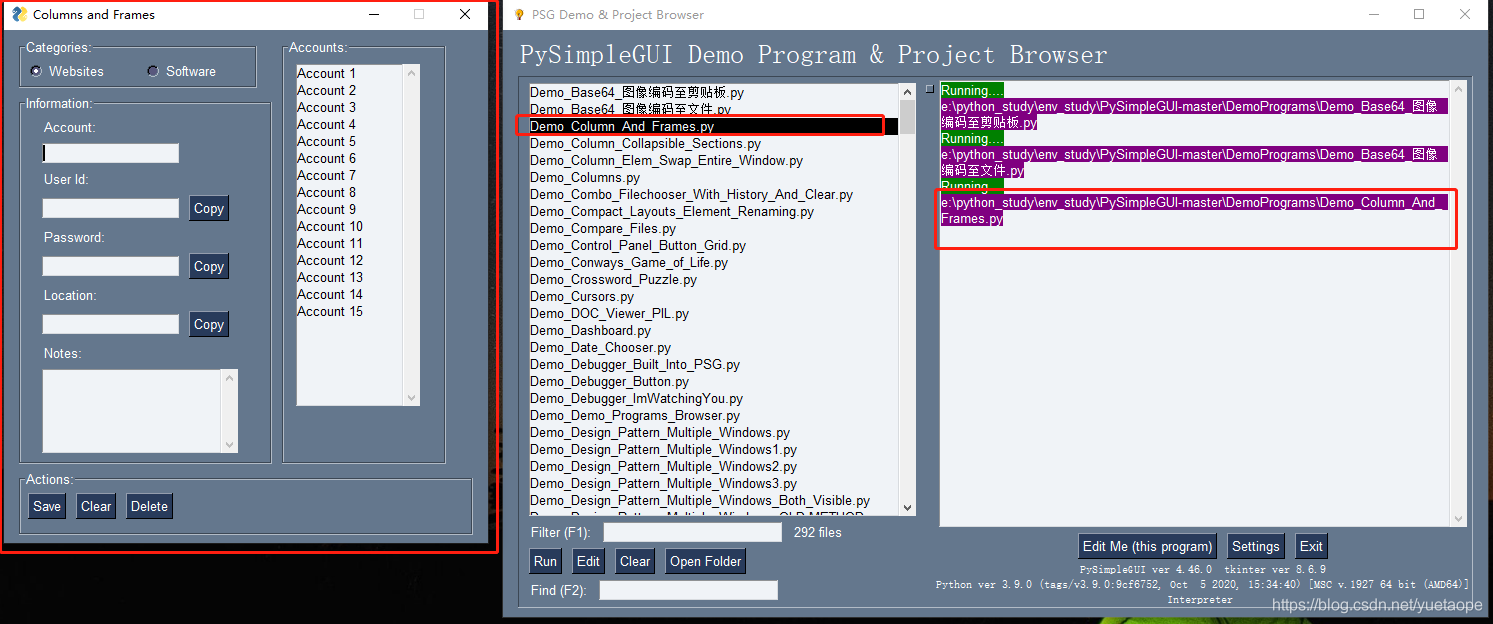Click the Account input field
Screen dimensions: 1493x624
click(110, 153)
